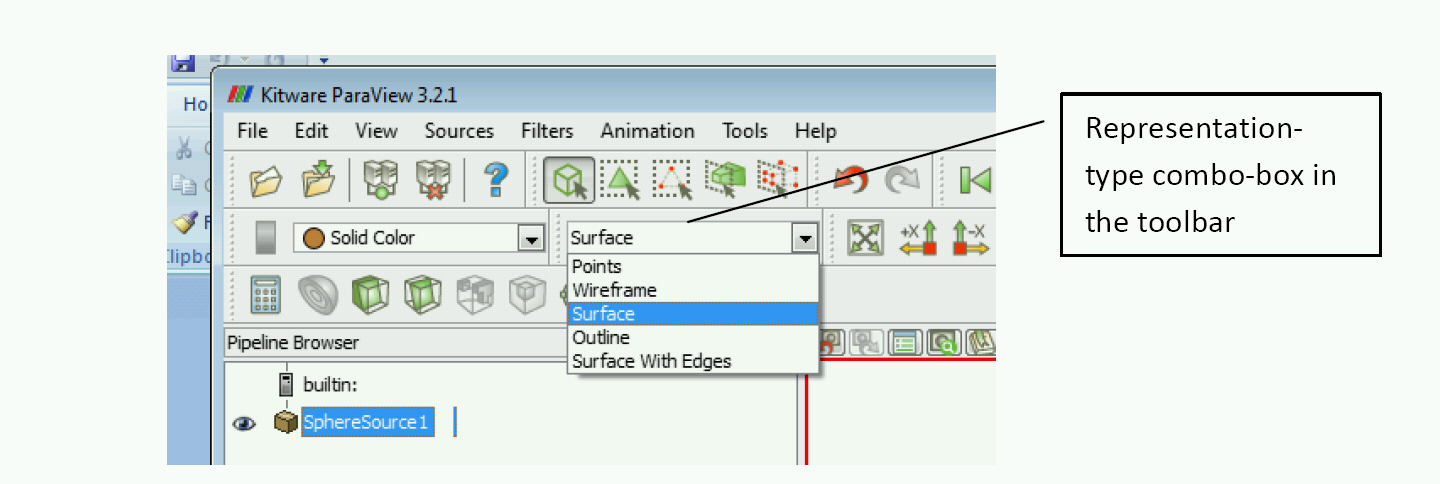Choose Wireframe from the representation list

(x=614, y=290)
